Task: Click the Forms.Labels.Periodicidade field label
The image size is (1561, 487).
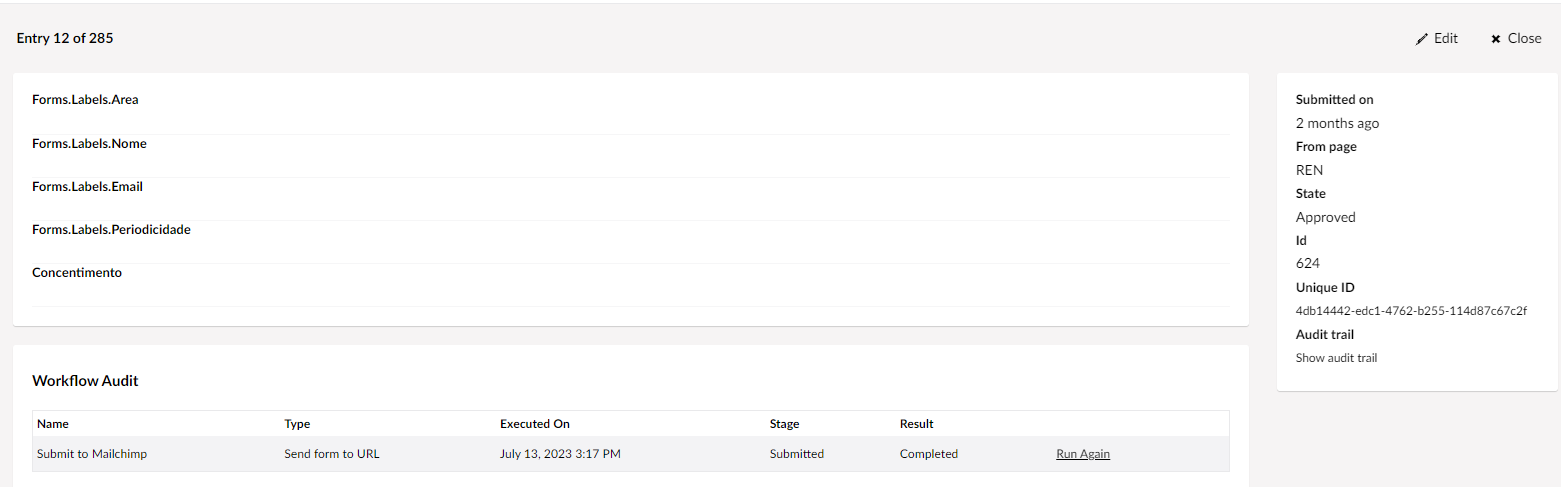Action: pyautogui.click(x=111, y=230)
